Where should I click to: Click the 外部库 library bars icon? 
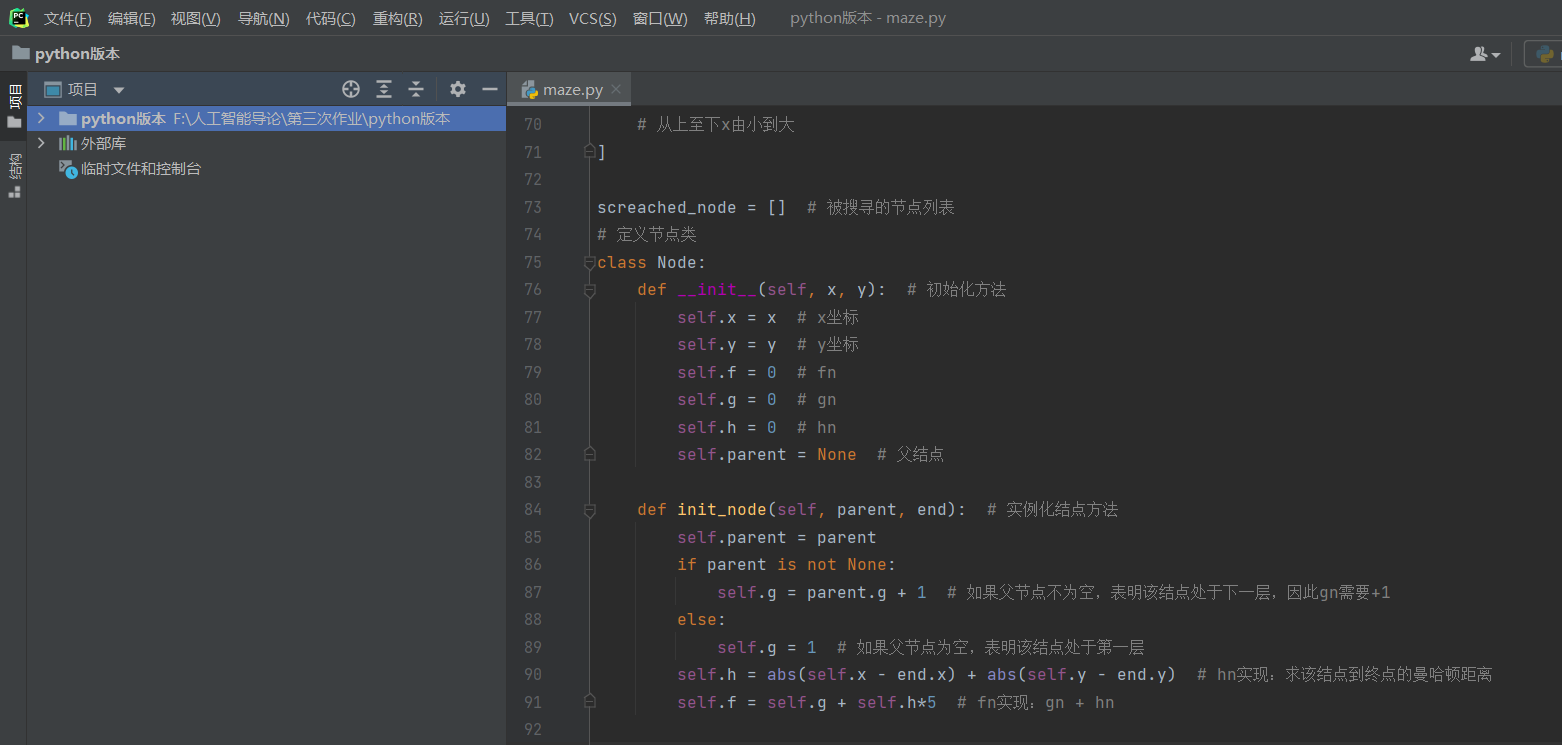click(x=68, y=143)
